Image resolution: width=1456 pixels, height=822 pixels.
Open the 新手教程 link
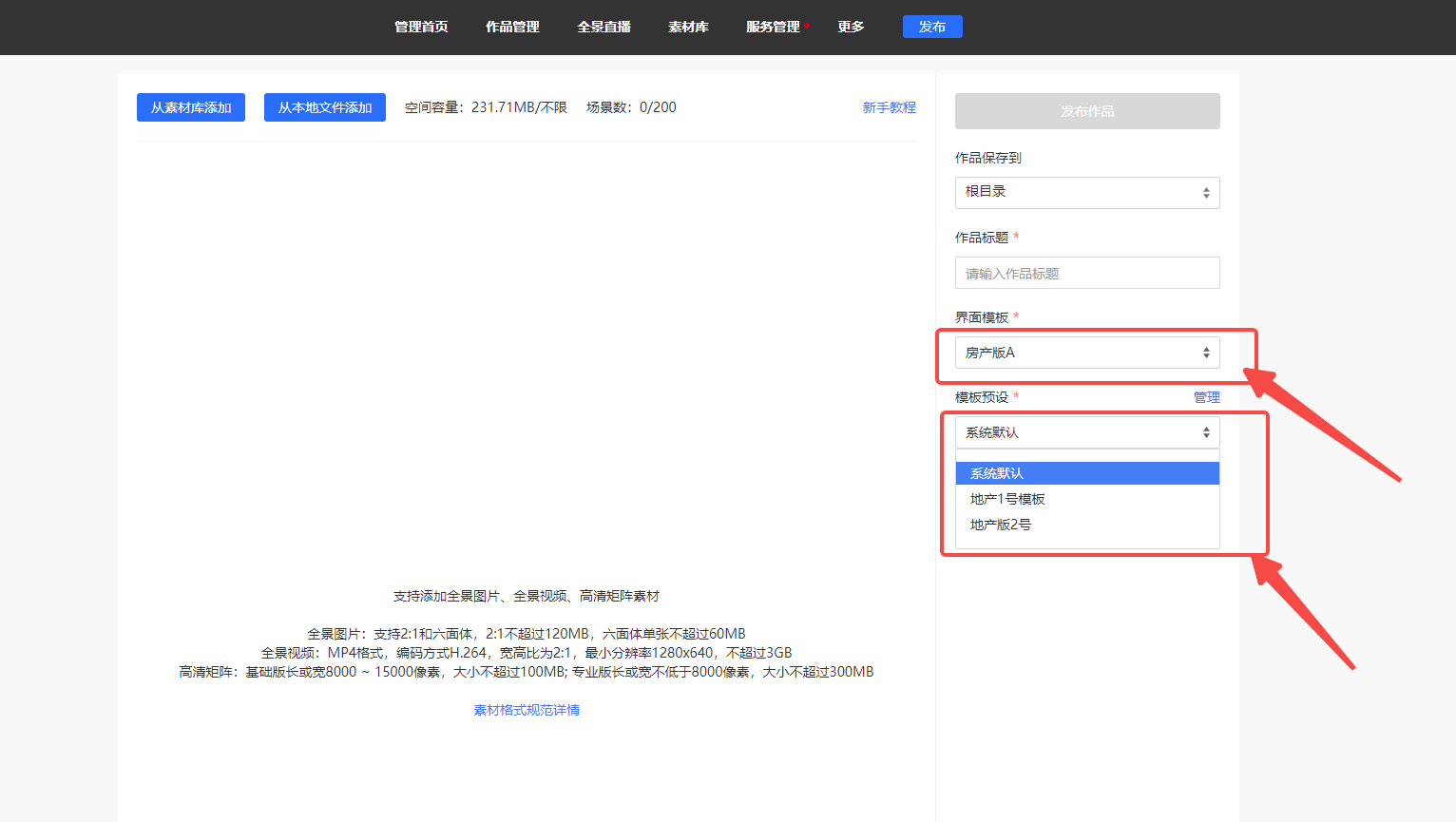889,107
